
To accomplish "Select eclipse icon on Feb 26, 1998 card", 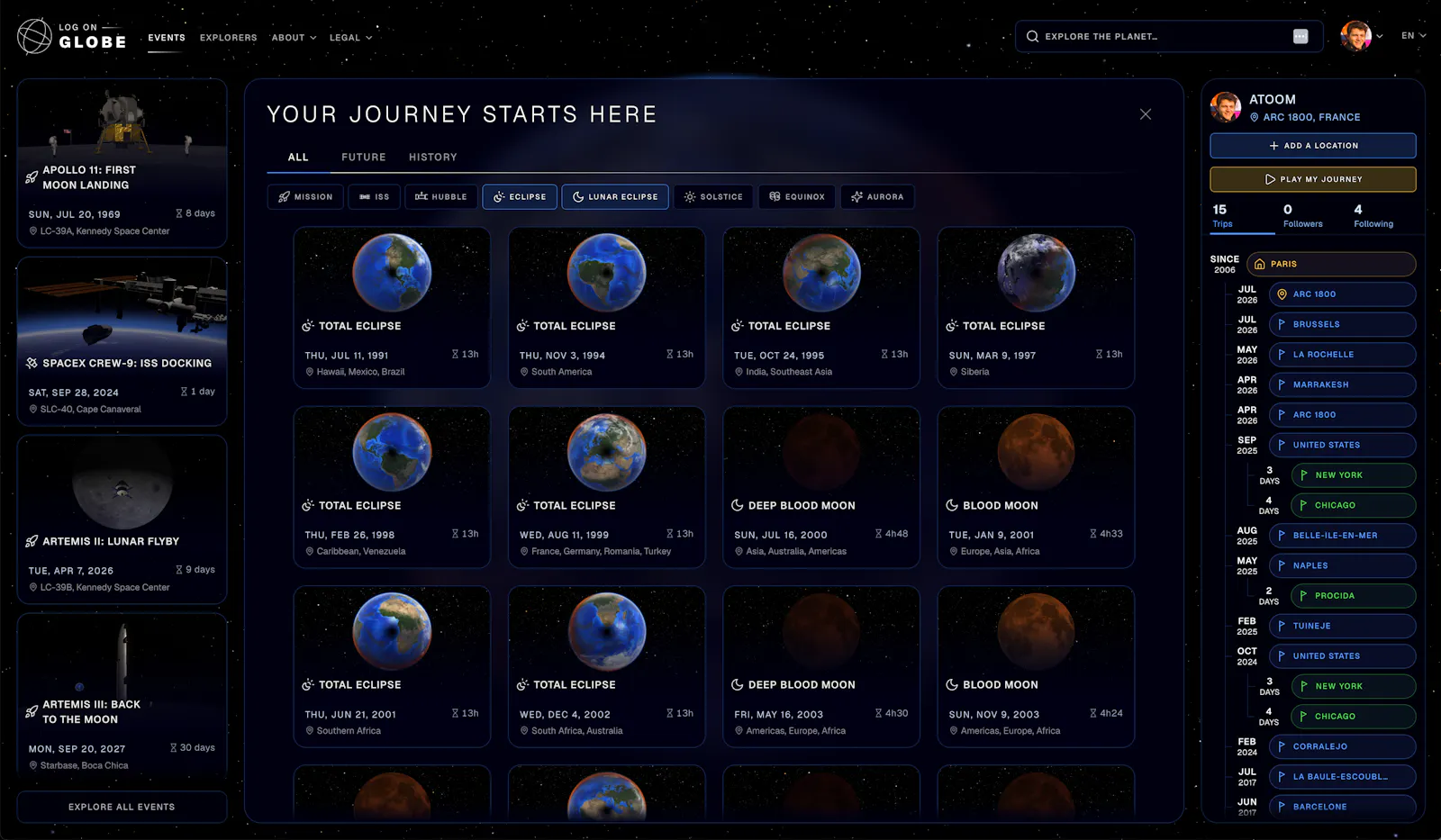I will click(x=308, y=506).
